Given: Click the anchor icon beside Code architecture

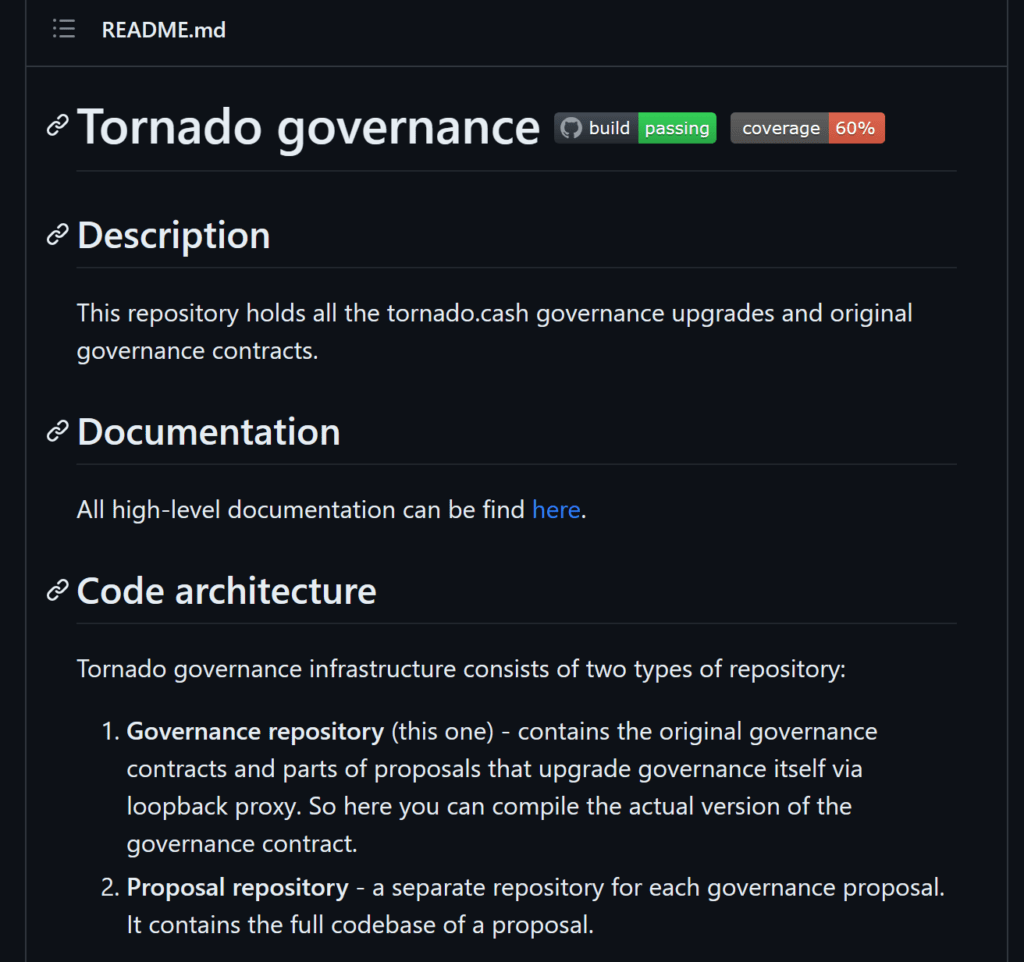Looking at the screenshot, I should coord(56,591).
